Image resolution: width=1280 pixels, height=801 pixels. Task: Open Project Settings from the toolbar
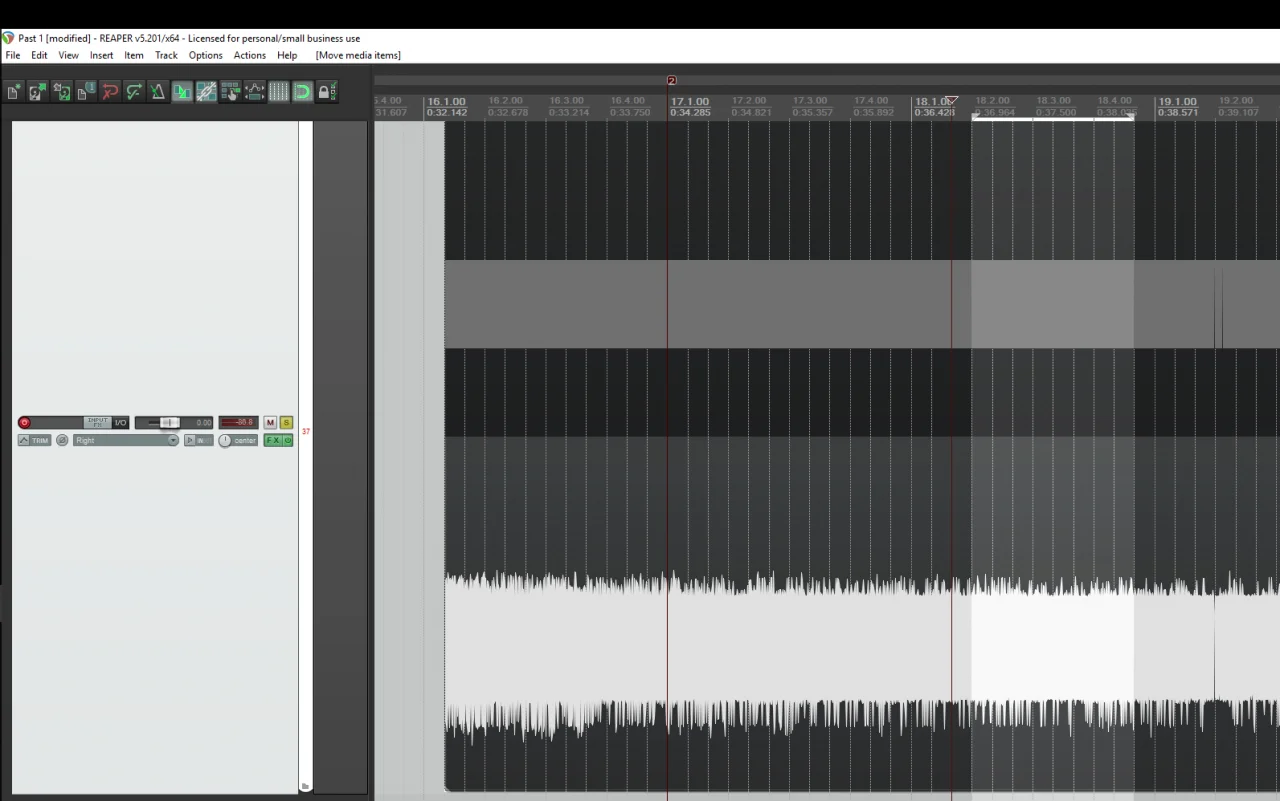pyautogui.click(x=86, y=92)
